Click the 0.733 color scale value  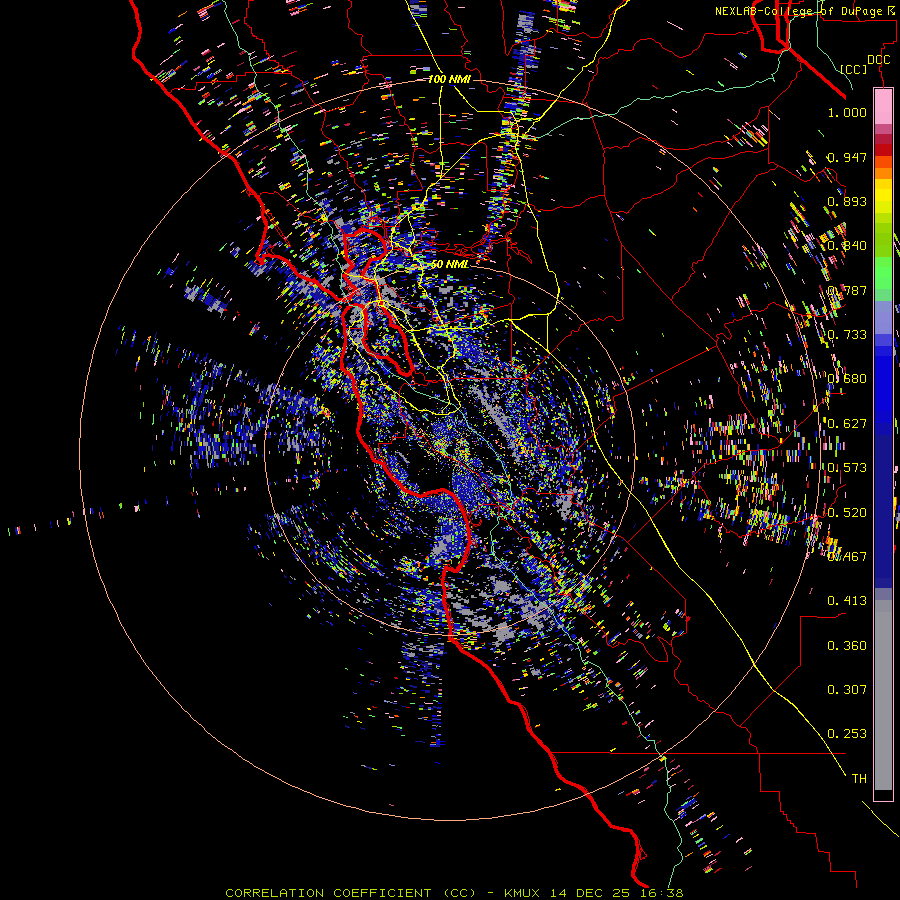pyautogui.click(x=847, y=335)
